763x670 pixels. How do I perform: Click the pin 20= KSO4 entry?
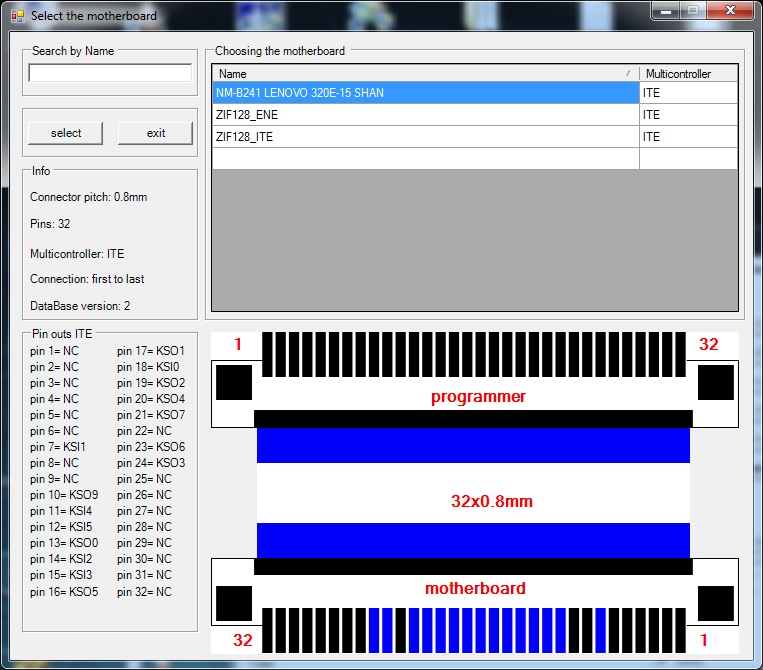coord(151,399)
